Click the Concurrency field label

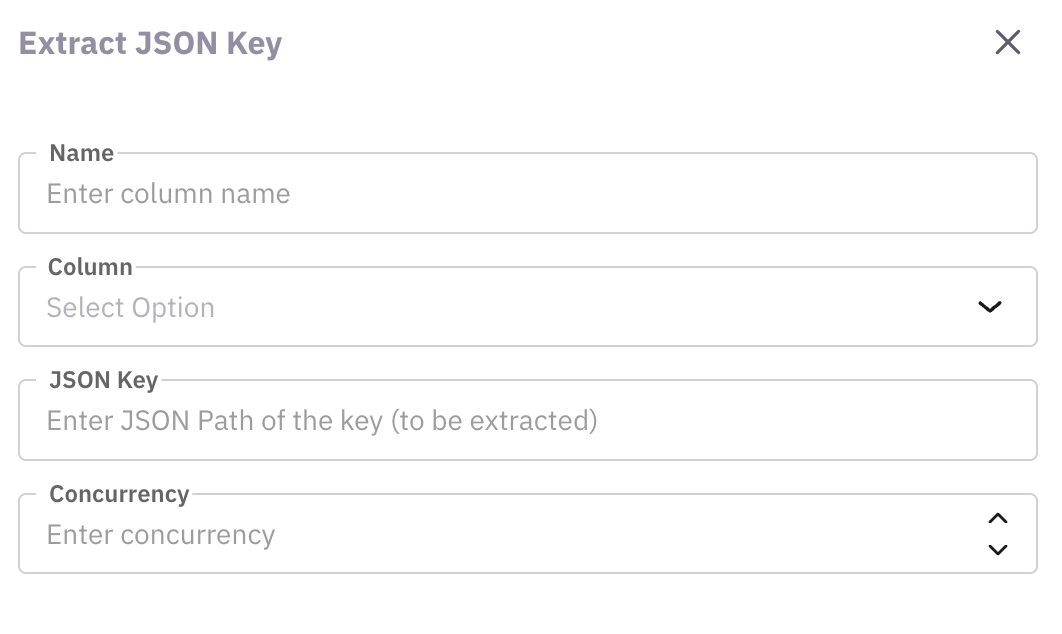pyautogui.click(x=120, y=494)
